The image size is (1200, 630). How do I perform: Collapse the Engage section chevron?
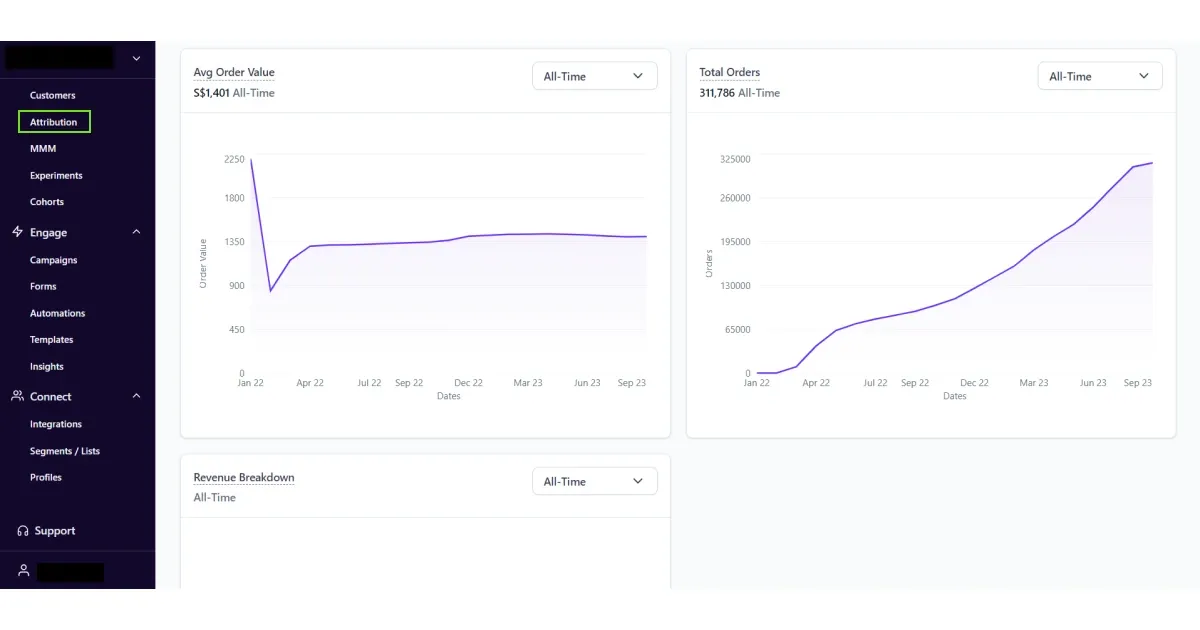pos(137,232)
